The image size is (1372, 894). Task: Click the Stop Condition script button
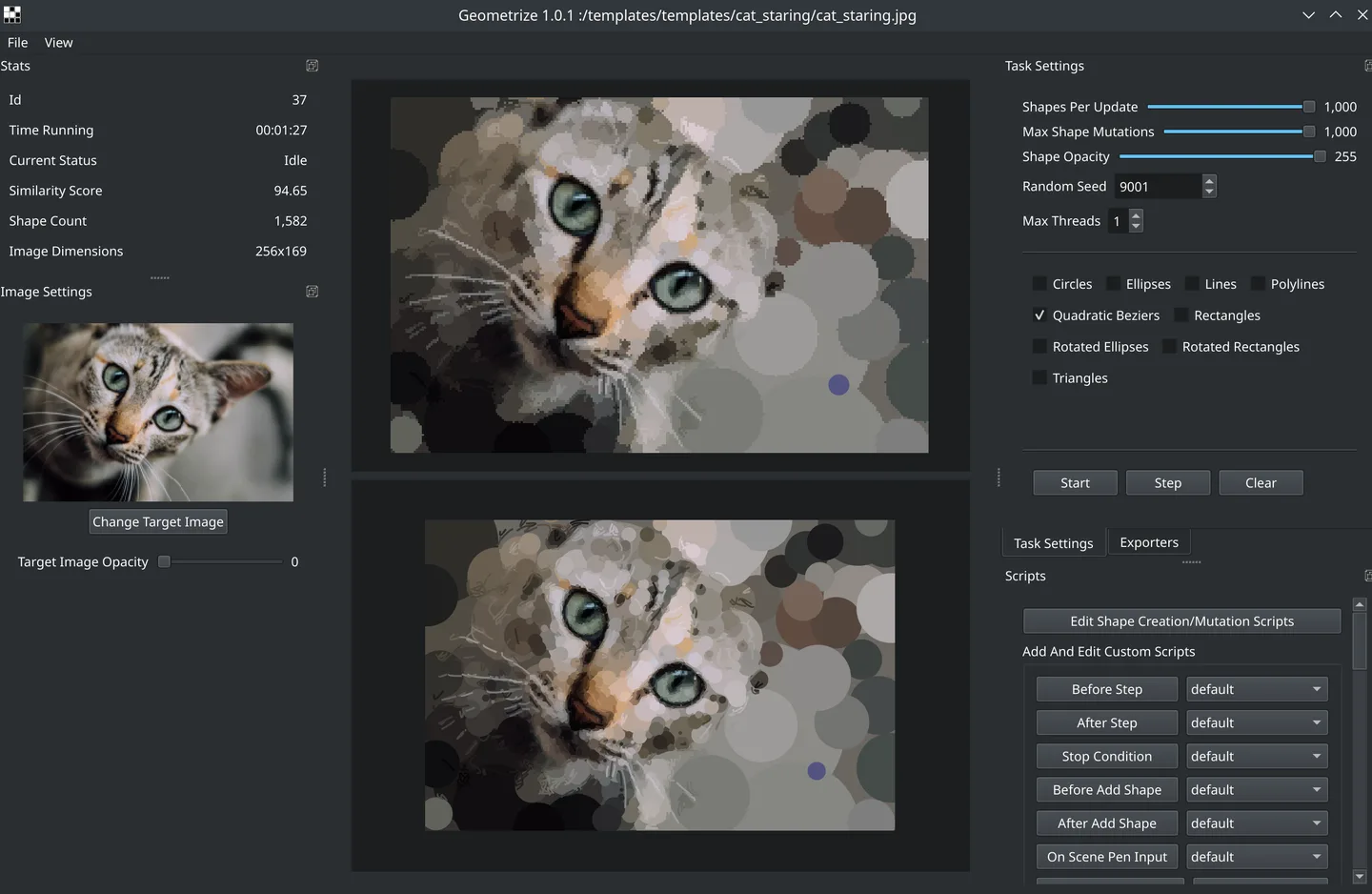coord(1107,756)
